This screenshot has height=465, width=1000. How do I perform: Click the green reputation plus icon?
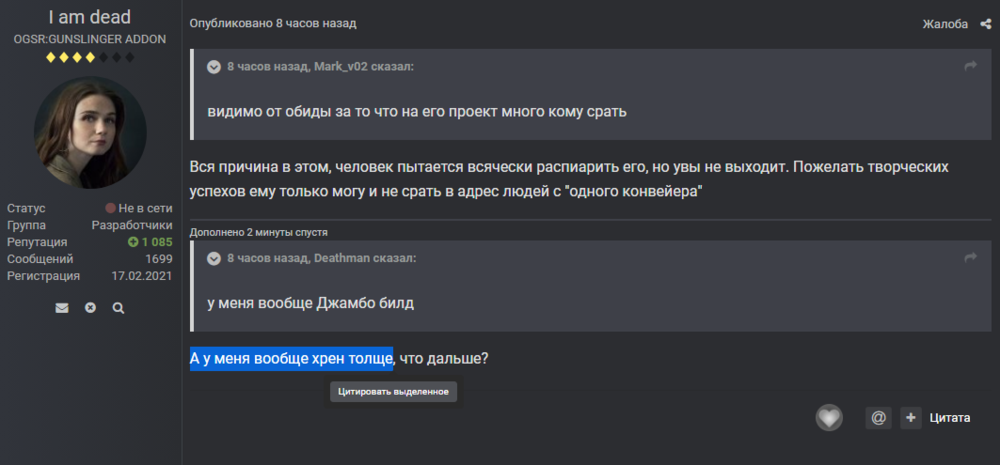pyautogui.click(x=132, y=242)
